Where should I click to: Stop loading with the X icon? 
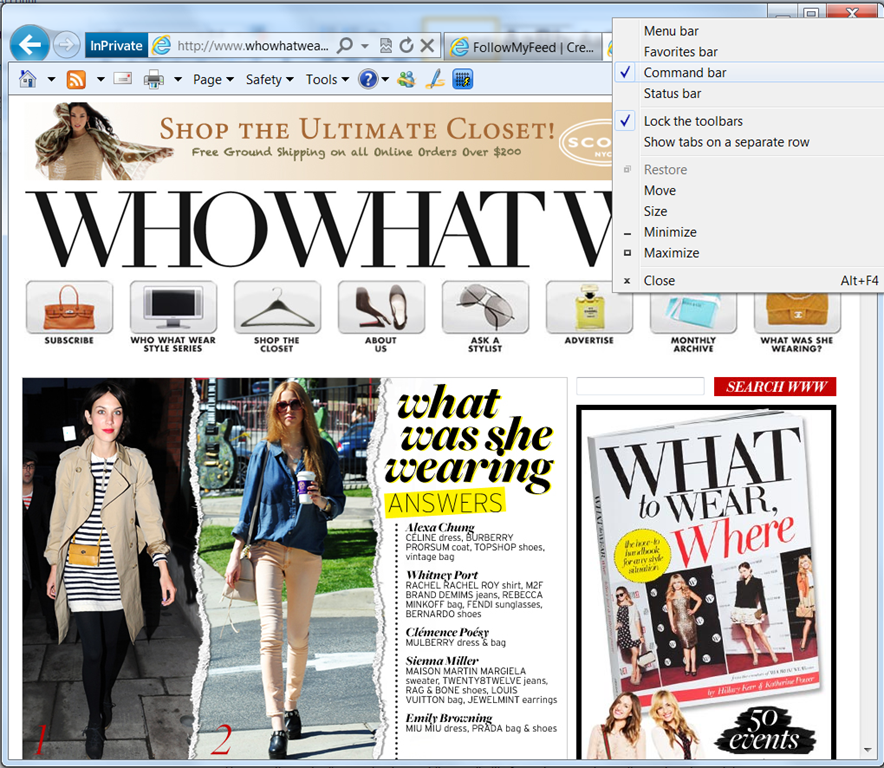click(x=427, y=46)
